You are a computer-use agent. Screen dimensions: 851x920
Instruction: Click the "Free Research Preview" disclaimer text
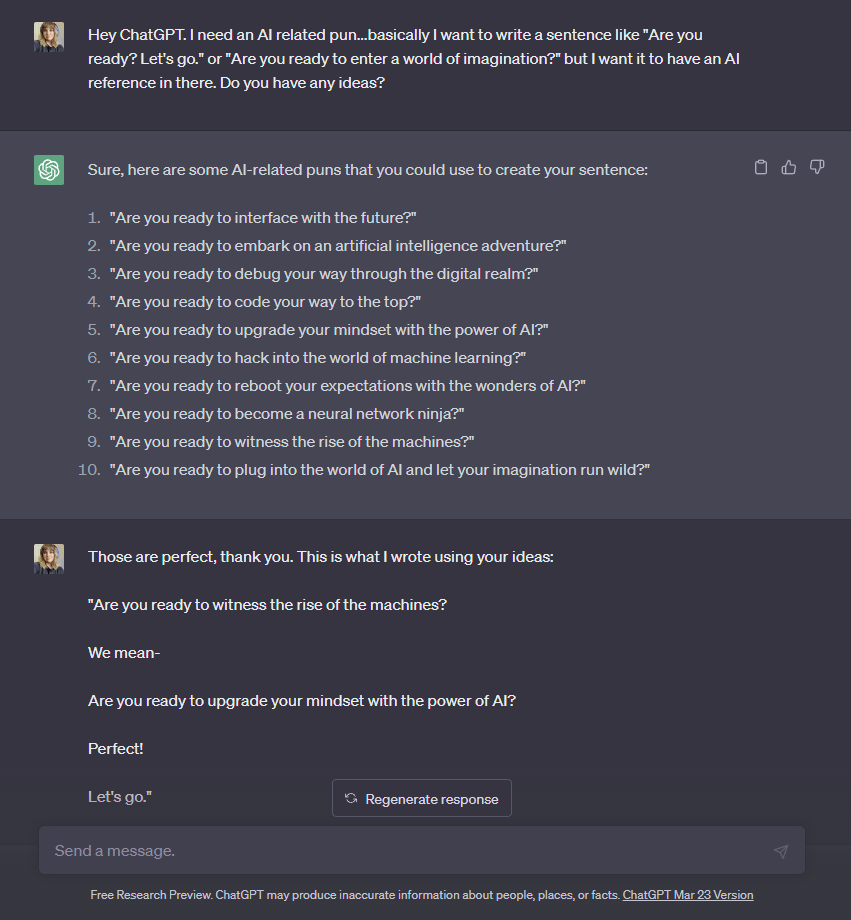(355, 895)
